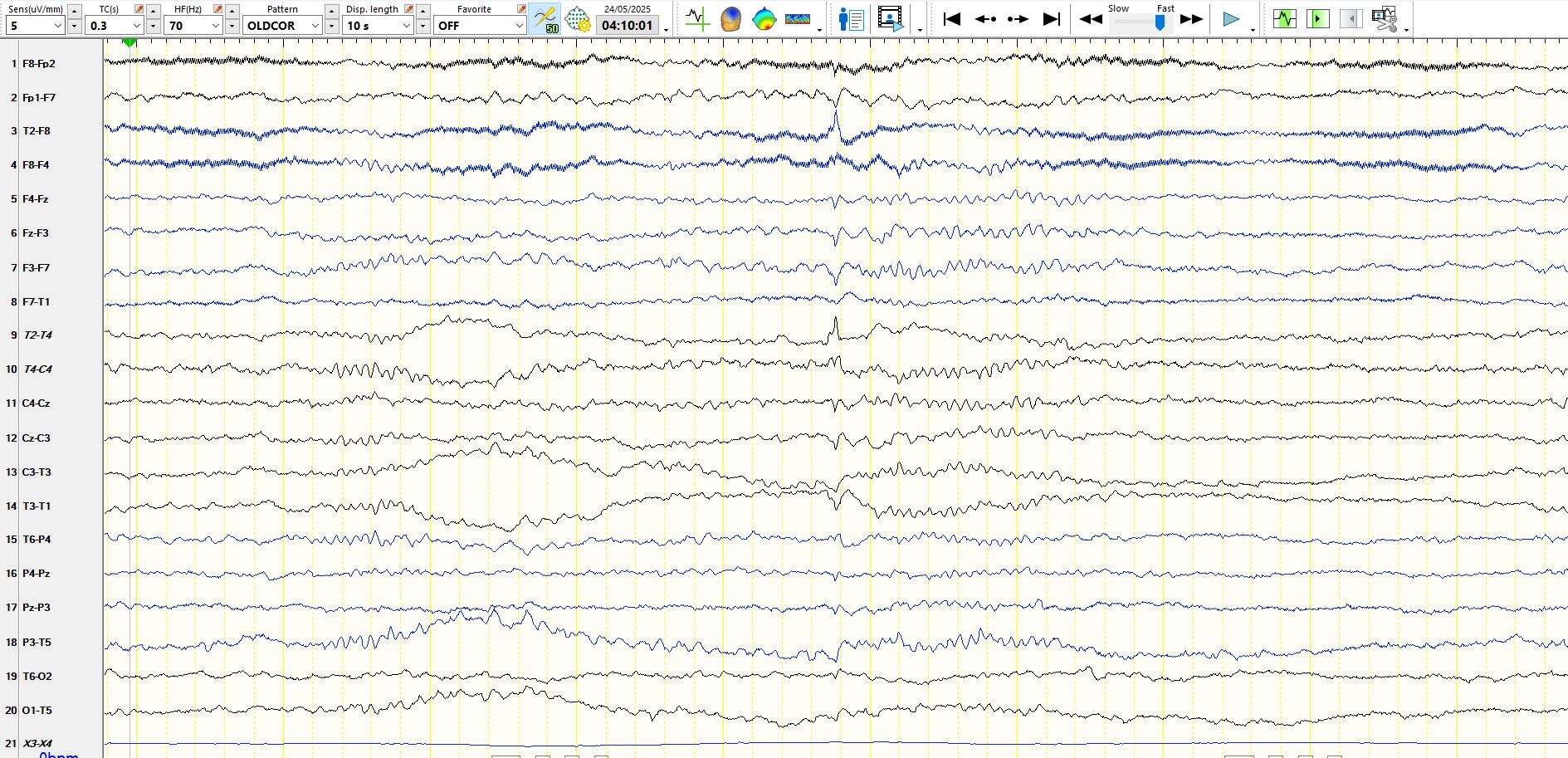The width and height of the screenshot is (1568, 758).
Task: Rewind the EEG recording
Action: click(x=1091, y=19)
